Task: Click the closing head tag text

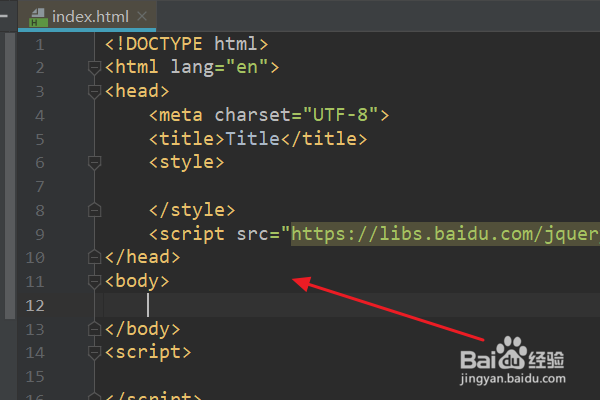Action: click(x=142, y=257)
